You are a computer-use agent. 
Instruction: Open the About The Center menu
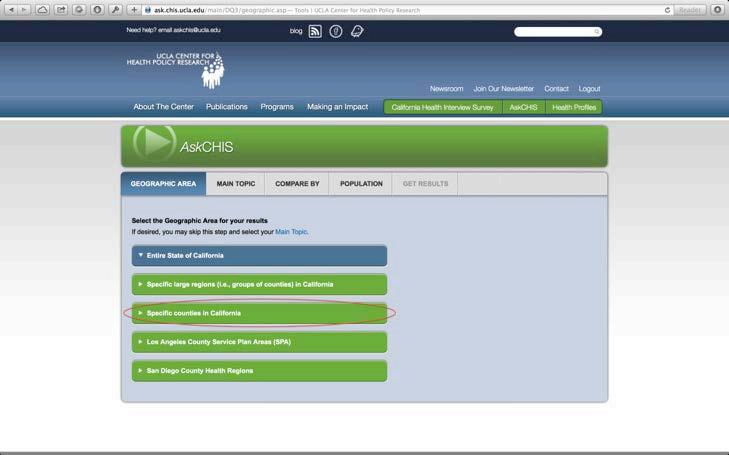click(163, 106)
